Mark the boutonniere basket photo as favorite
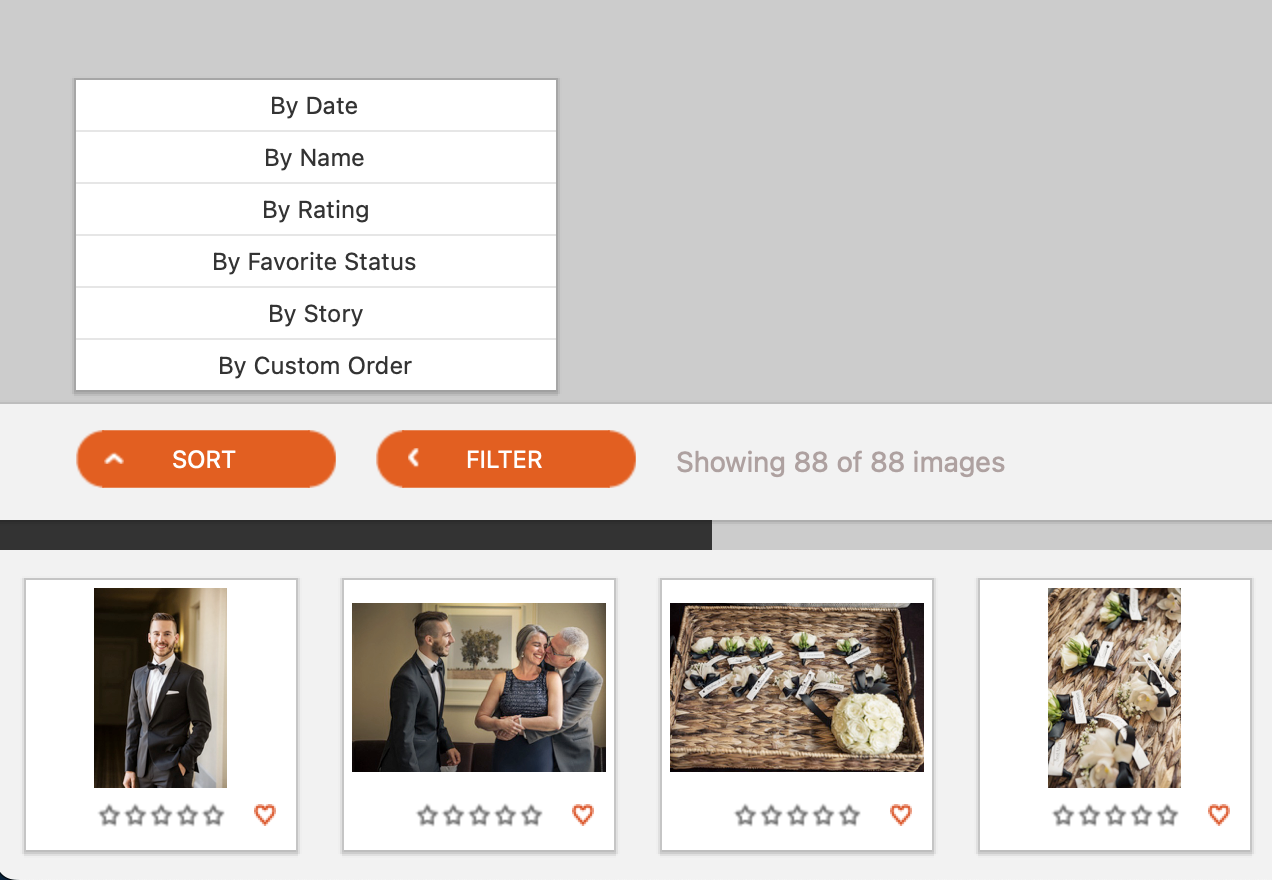Screen dimensions: 1272x880 [x=901, y=815]
